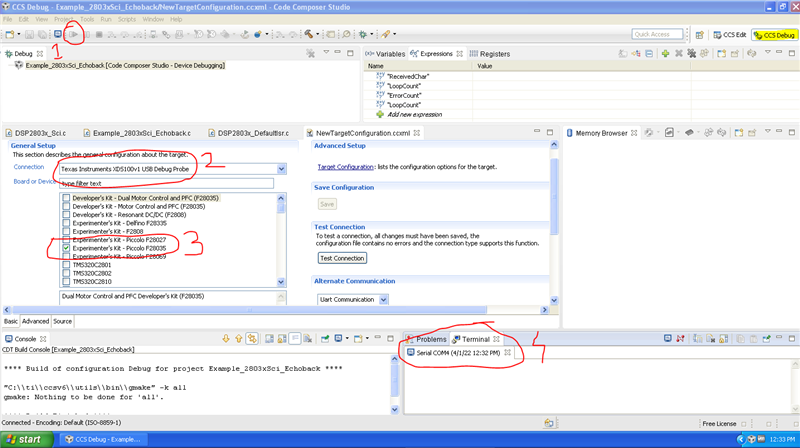800x448 pixels.
Task: Click the Open Perspective icon
Action: click(x=699, y=35)
